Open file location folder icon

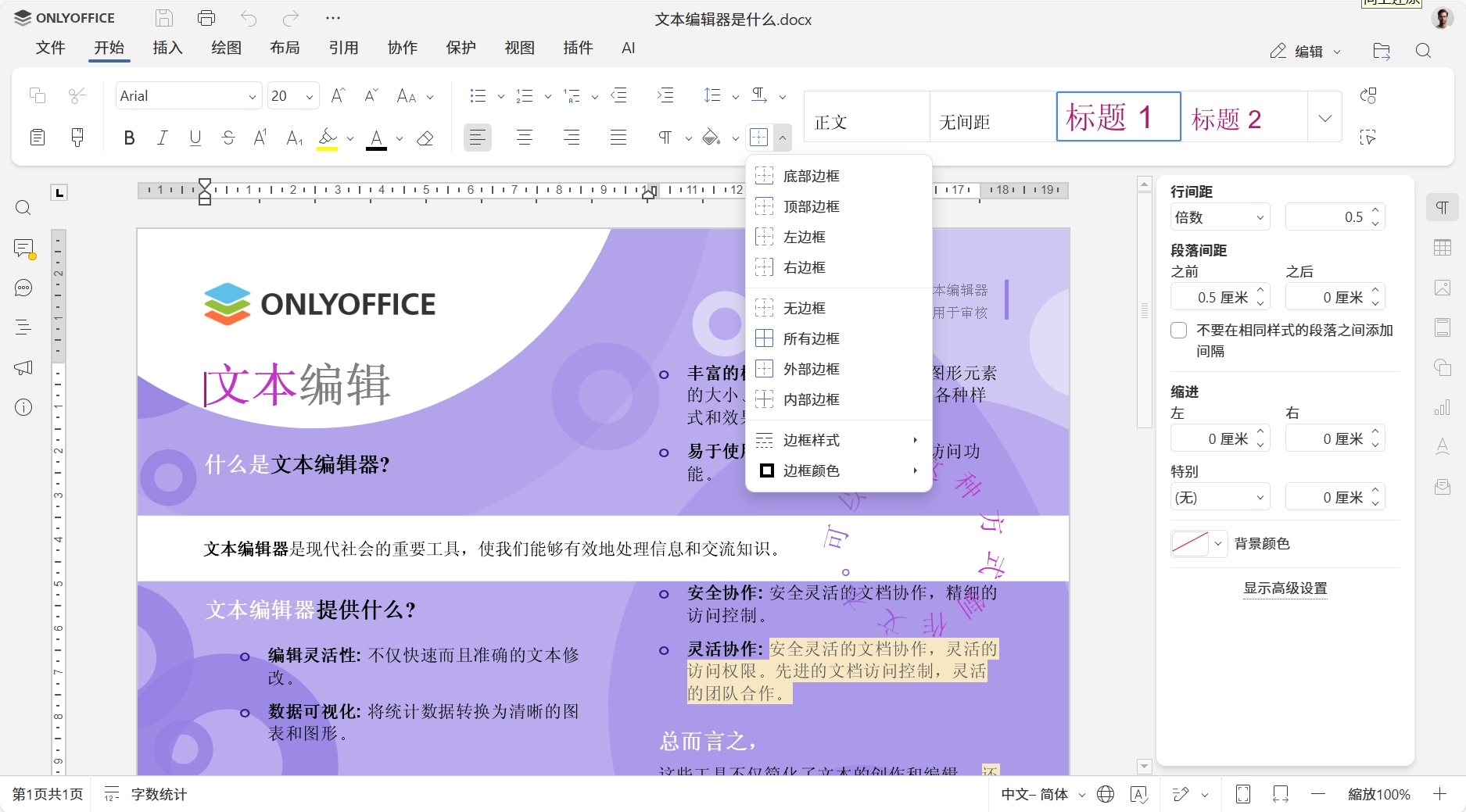pyautogui.click(x=1382, y=51)
